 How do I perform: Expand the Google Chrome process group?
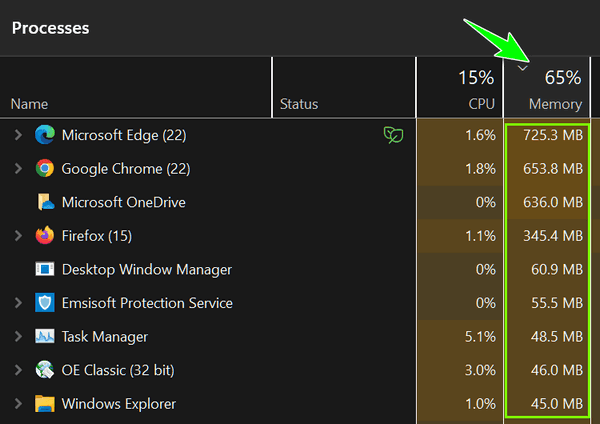click(18, 168)
